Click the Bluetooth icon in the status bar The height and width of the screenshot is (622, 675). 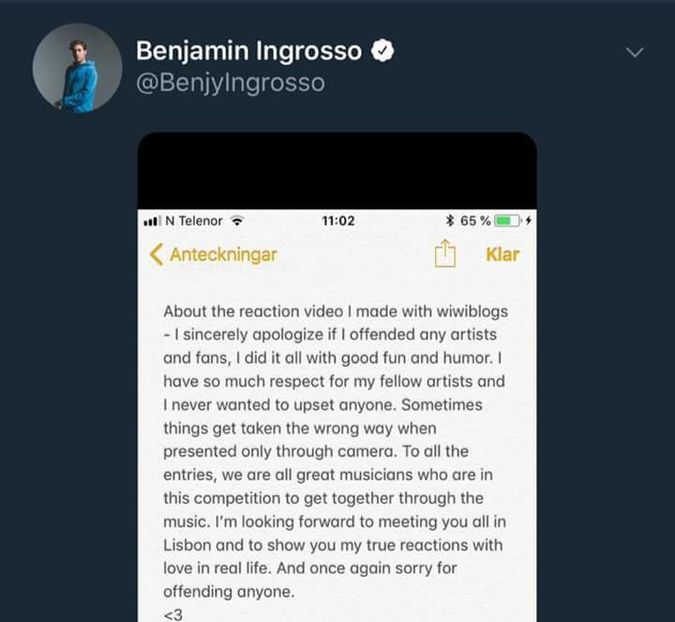(x=449, y=221)
